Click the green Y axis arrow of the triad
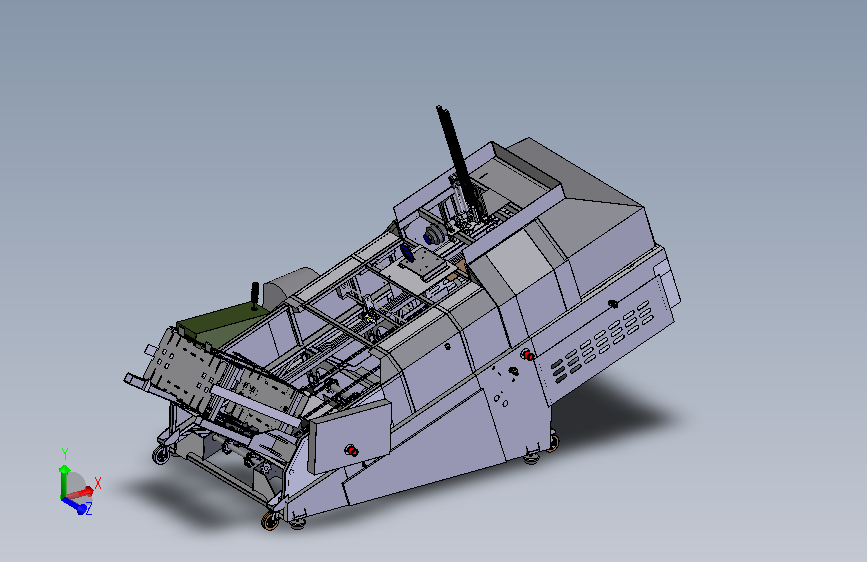867x562 pixels. click(x=64, y=480)
